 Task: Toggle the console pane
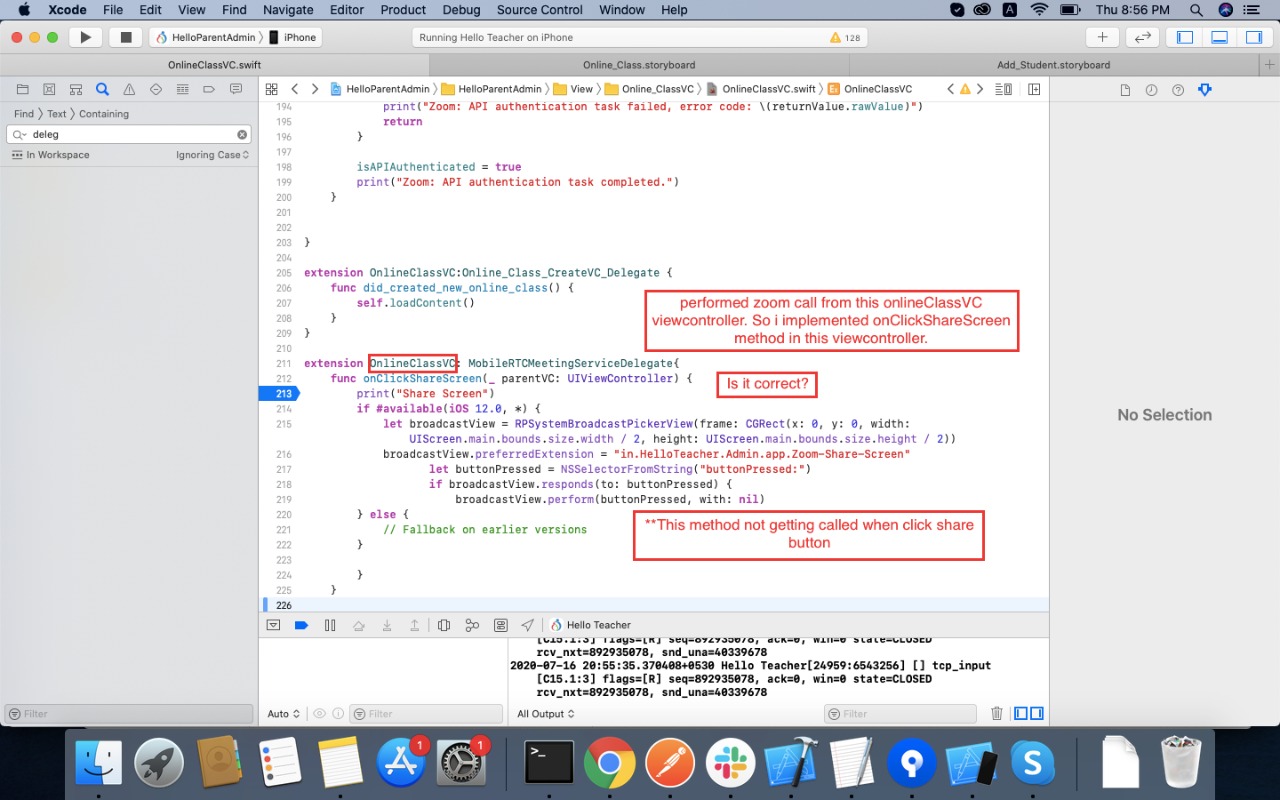click(x=1037, y=714)
